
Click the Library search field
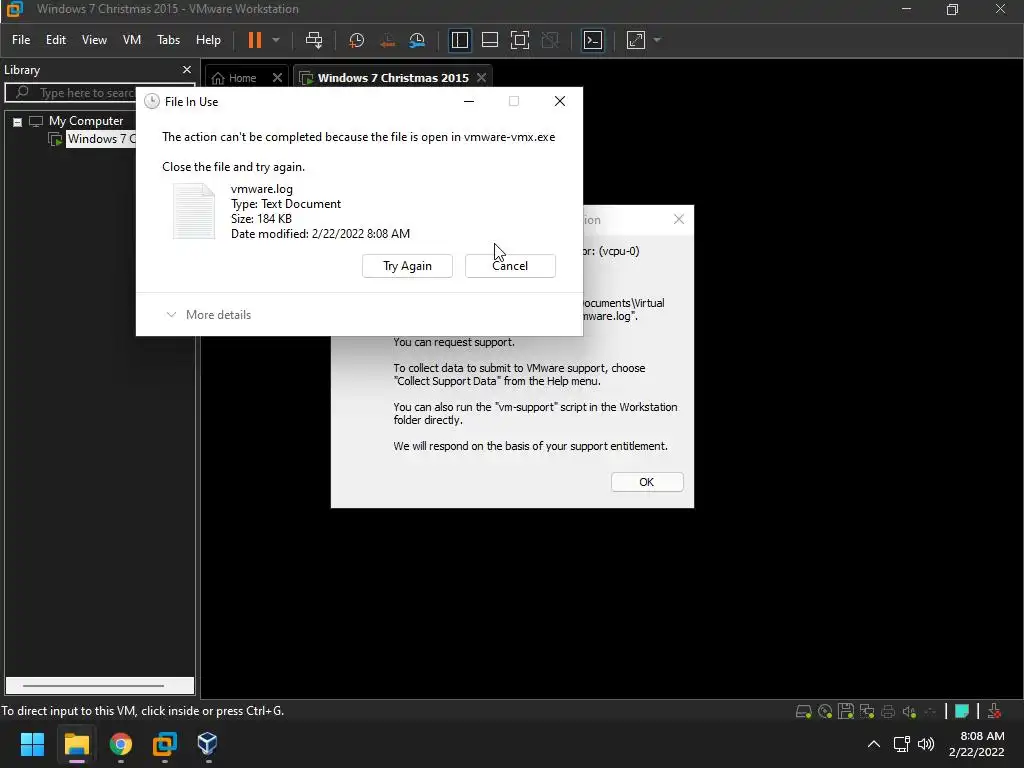pos(100,93)
